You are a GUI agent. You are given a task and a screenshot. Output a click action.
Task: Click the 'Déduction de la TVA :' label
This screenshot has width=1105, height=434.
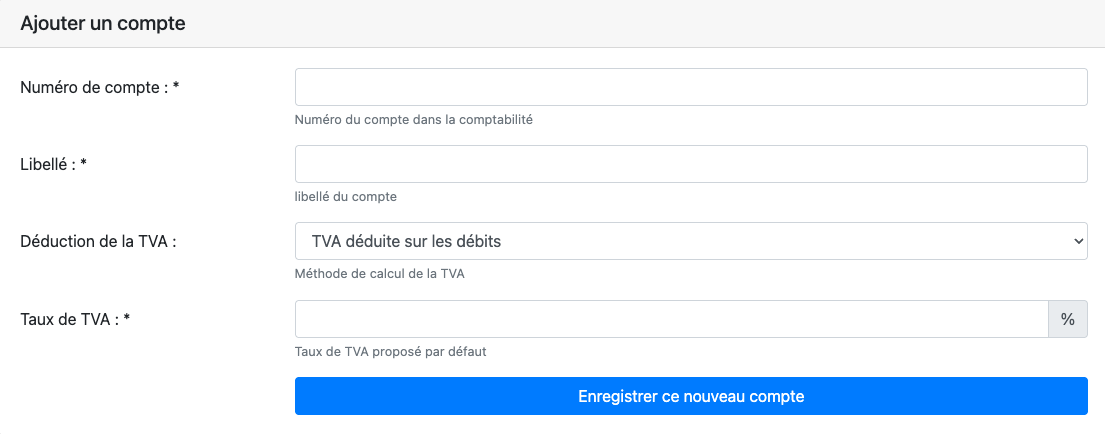pyautogui.click(x=98, y=241)
